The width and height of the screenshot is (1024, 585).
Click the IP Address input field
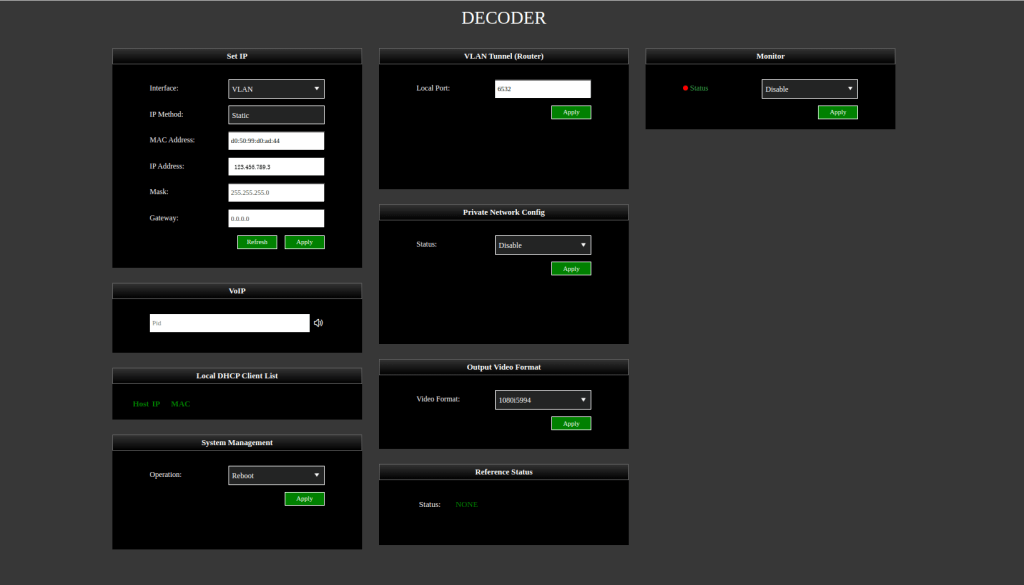point(276,166)
